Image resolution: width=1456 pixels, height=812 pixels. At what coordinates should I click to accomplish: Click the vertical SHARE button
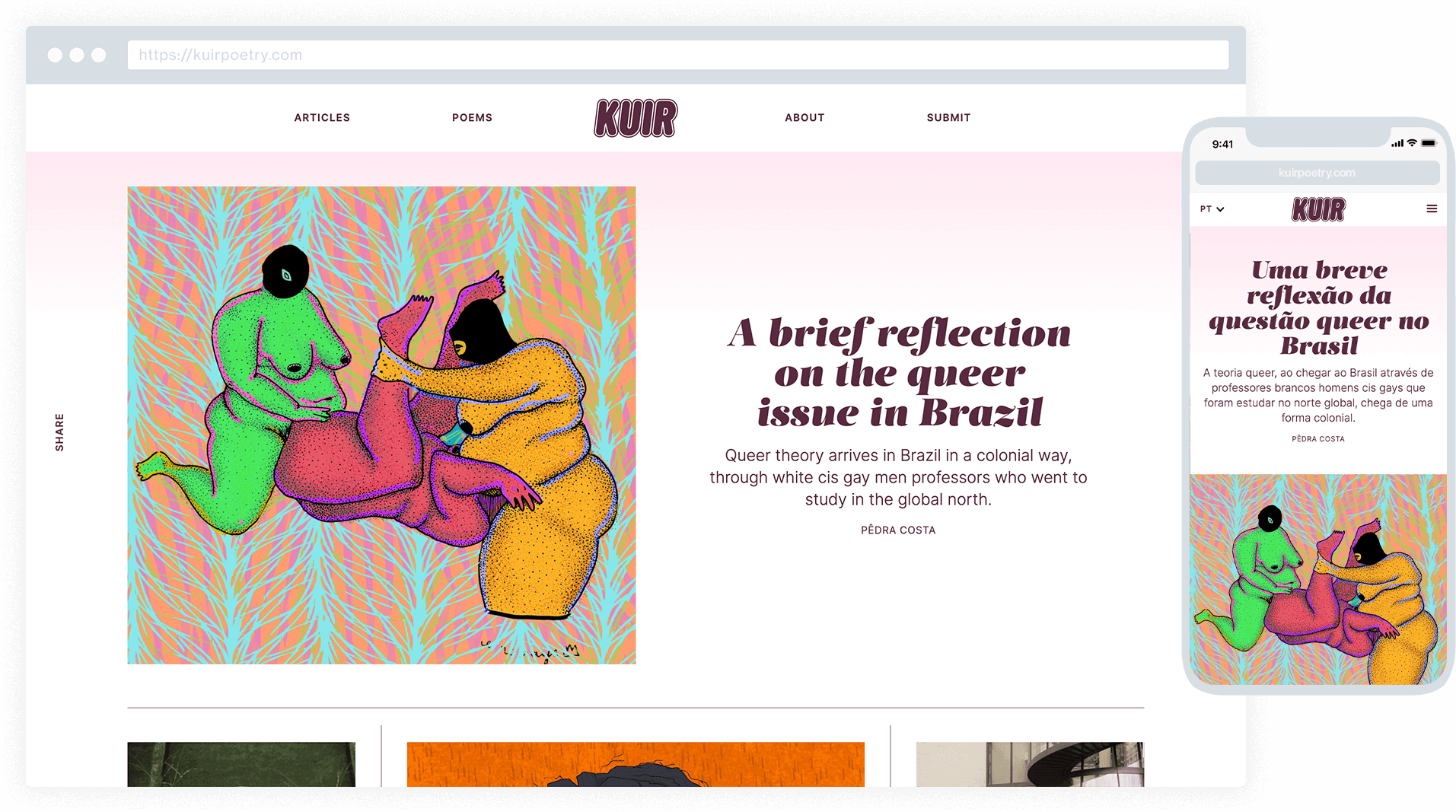point(59,432)
